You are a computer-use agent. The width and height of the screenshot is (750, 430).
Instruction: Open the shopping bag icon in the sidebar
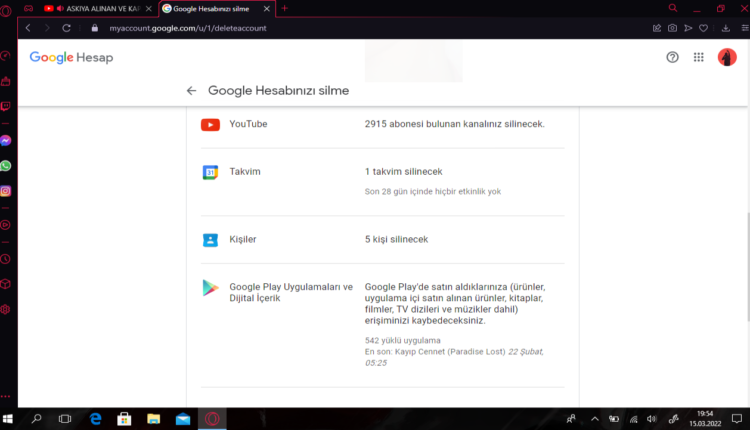pos(6,81)
